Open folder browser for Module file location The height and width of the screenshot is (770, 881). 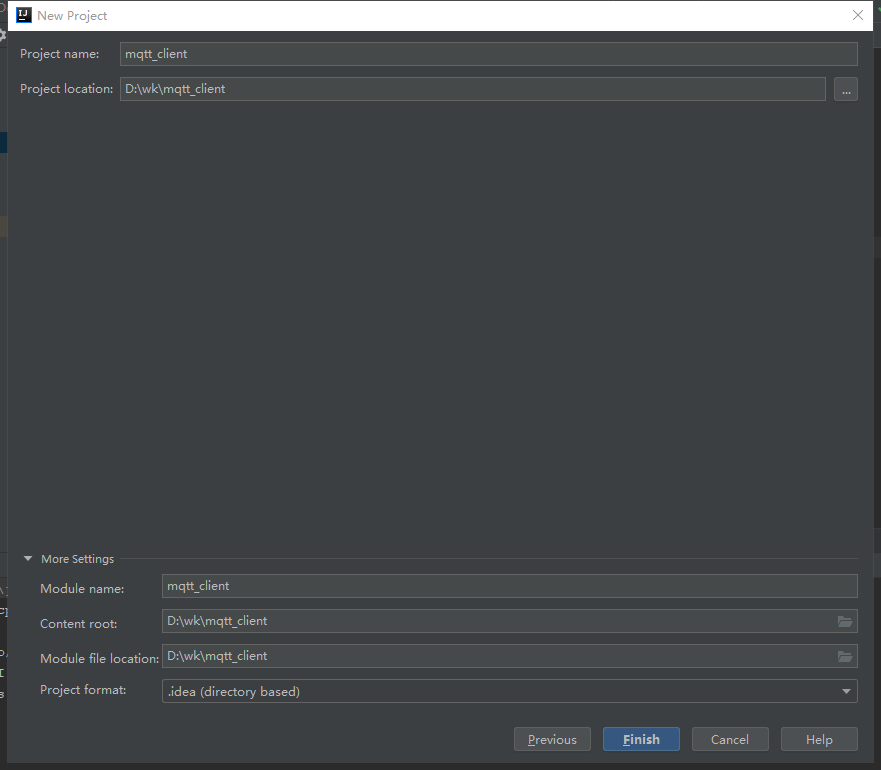coord(844,656)
